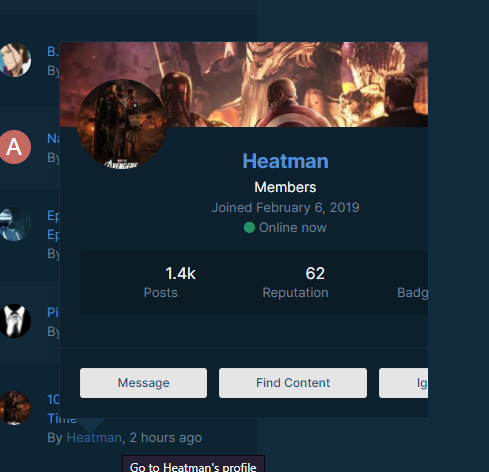Select the 62 Reputation statistic
489x472 pixels.
[x=295, y=282]
